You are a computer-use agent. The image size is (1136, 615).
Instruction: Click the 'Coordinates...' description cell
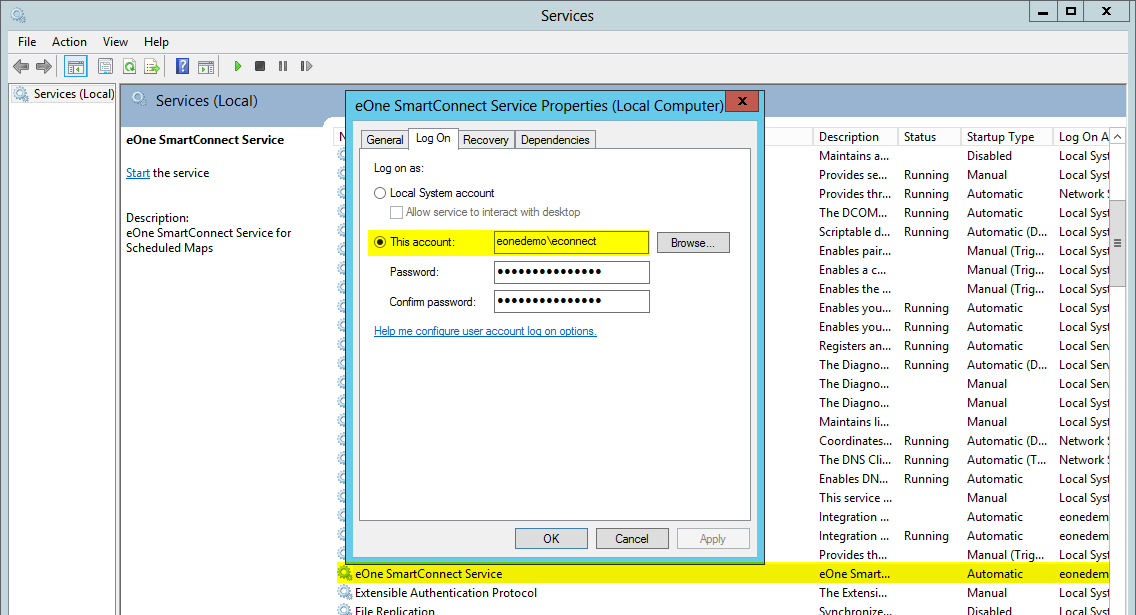coord(856,440)
